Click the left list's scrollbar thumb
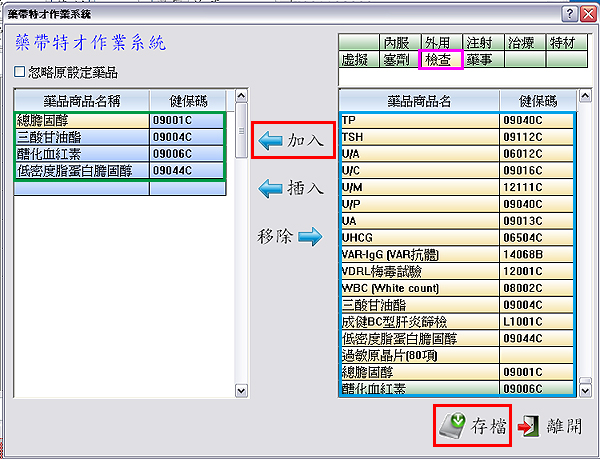This screenshot has width=600, height=459. [241, 130]
